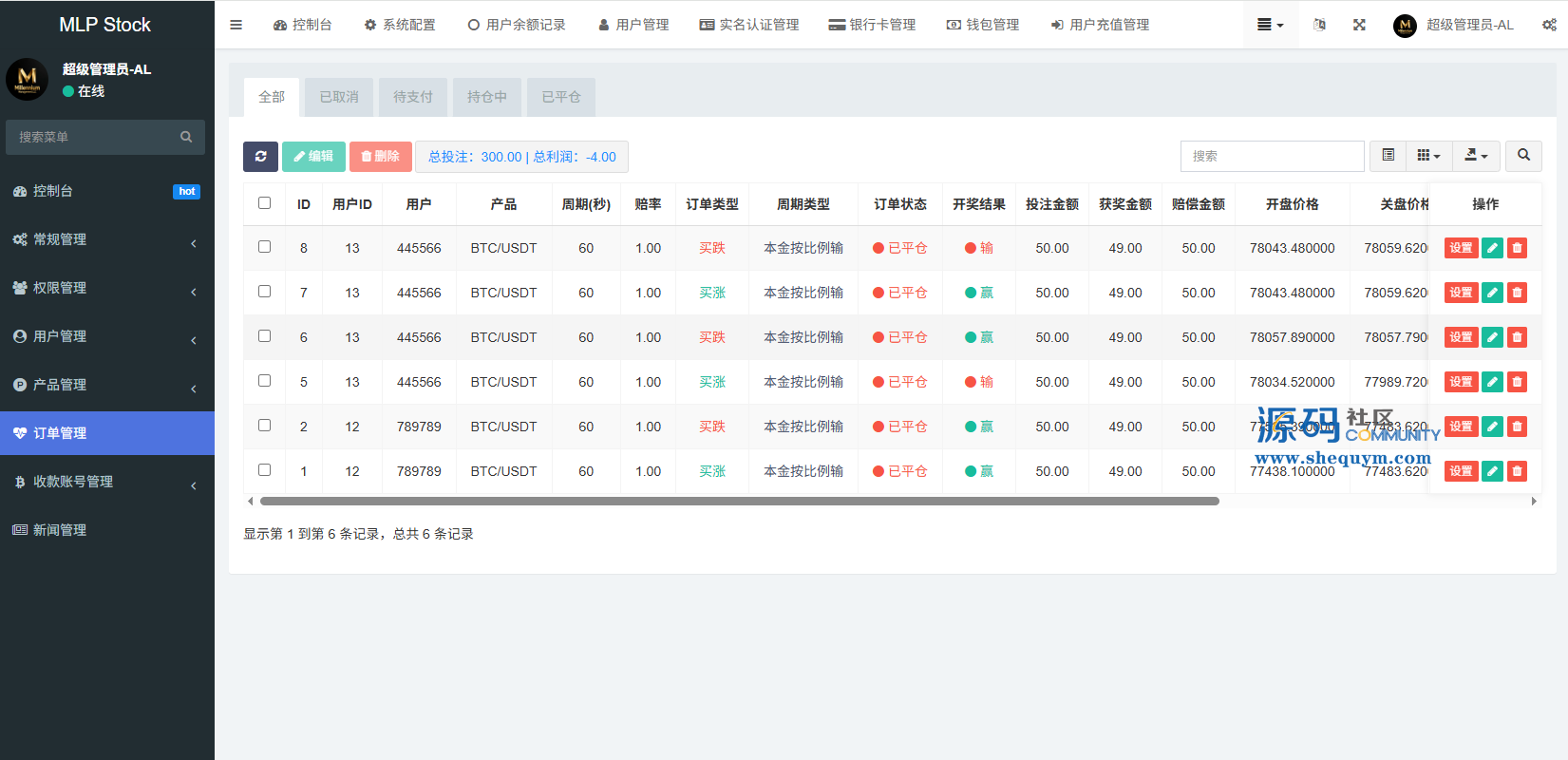This screenshot has height=760, width=1568.
Task: Click the table's horizontal scrollbar
Action: [x=739, y=501]
